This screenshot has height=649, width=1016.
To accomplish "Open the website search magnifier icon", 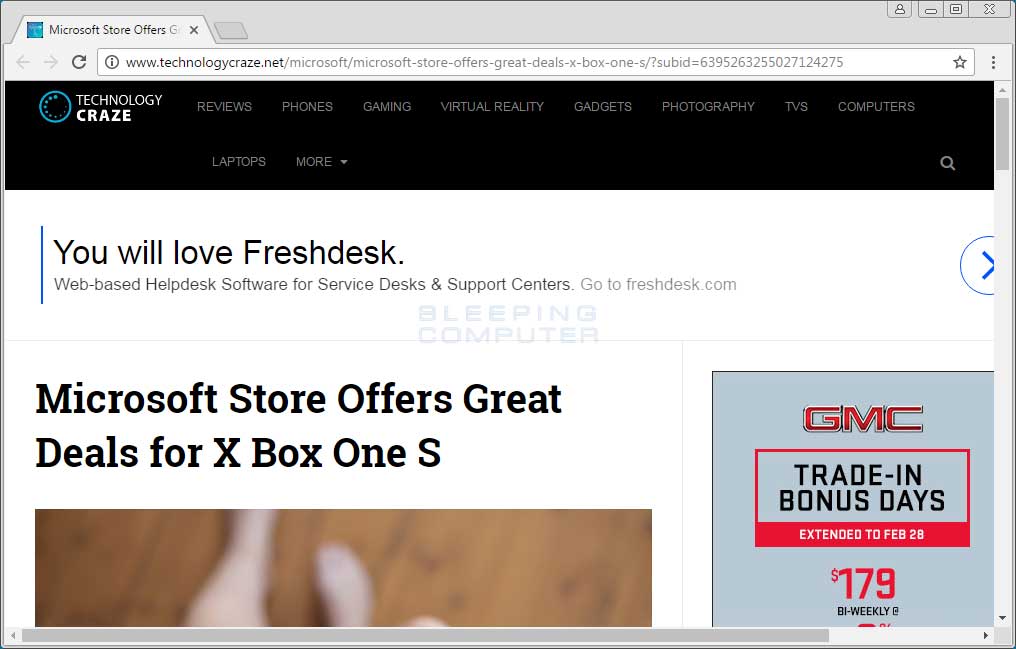I will click(x=947, y=163).
